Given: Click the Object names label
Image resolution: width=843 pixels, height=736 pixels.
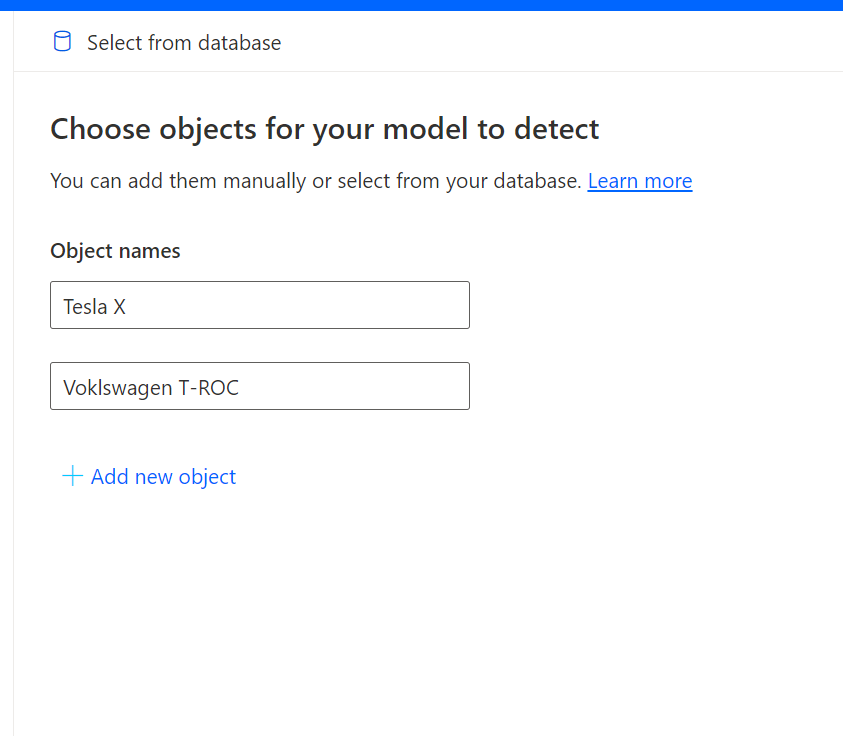Looking at the screenshot, I should click(115, 251).
